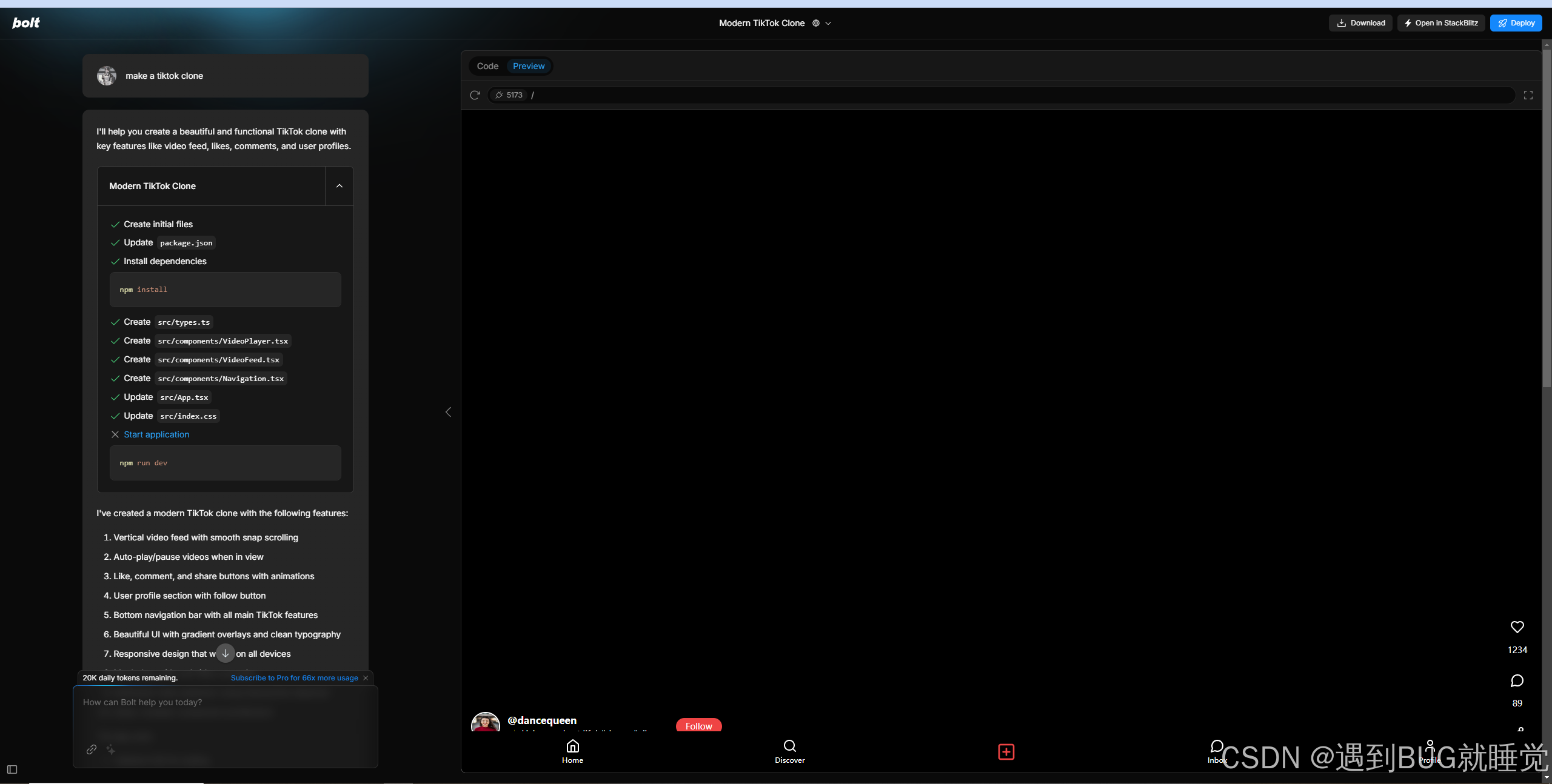Open Subscribe to Pro link

coord(294,678)
